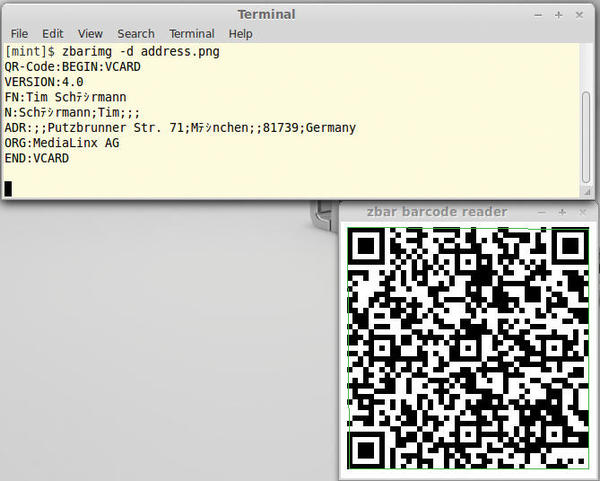Close the zbar barcode reader window
Viewport: 600px width, 481px height.
click(582, 212)
